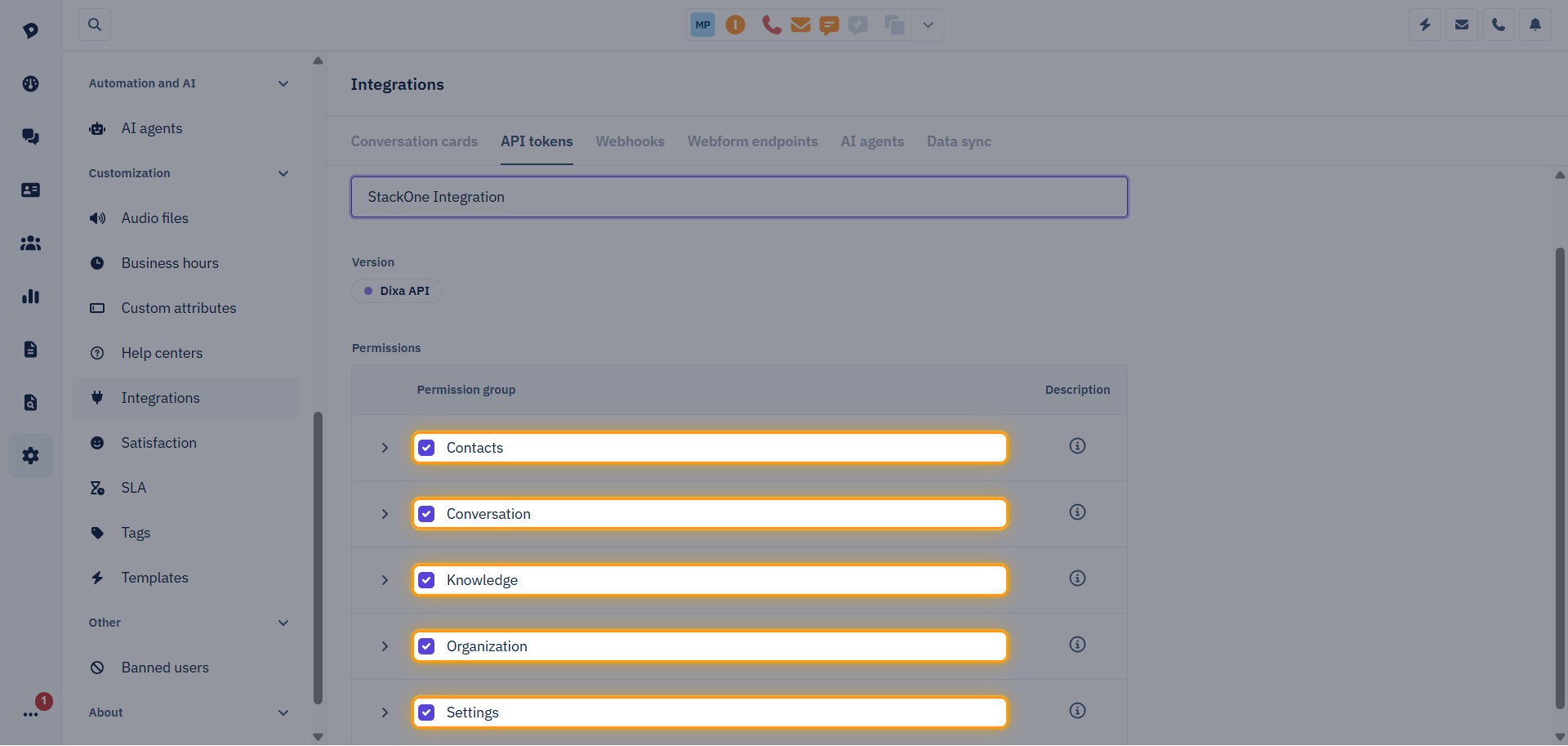Viewport: 1568px width, 746px height.
Task: Open Custom attributes settings
Action: pyautogui.click(x=186, y=308)
